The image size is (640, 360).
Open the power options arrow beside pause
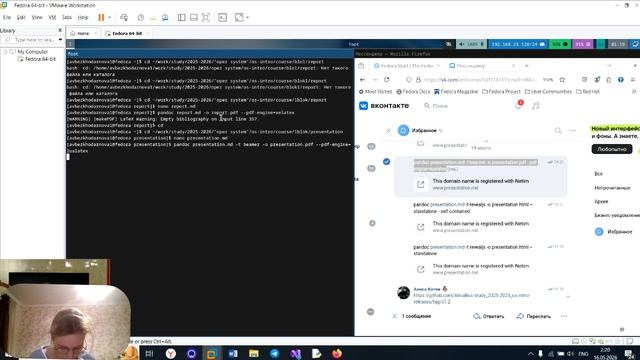(x=109, y=18)
